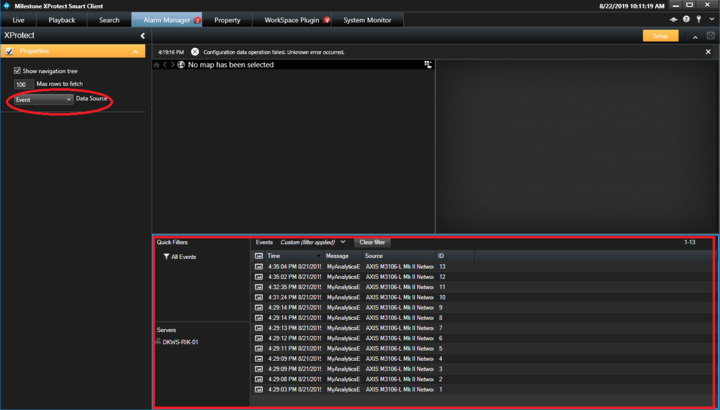The image size is (720, 410).
Task: Collapse the Properties section chevron
Action: coord(136,51)
